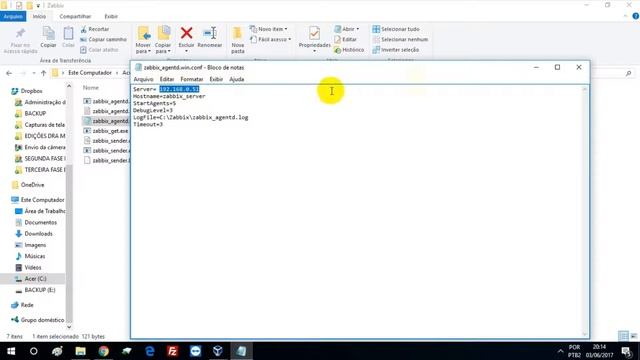Click Selecionar tudo in ribbon
This screenshot has height=360, width=640.
click(x=396, y=29)
